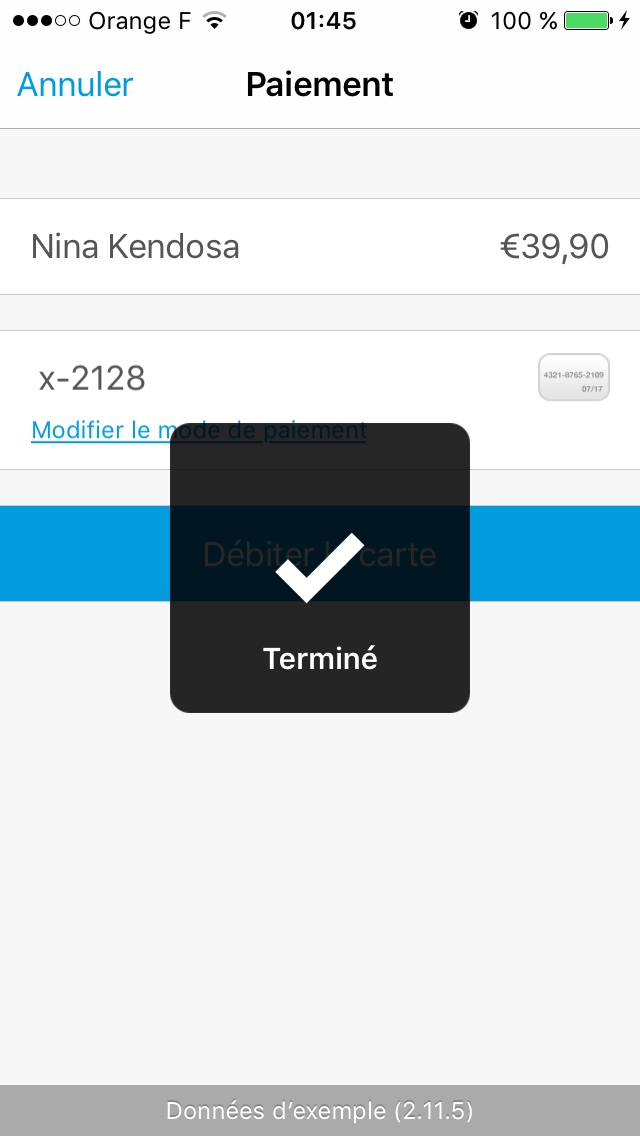This screenshot has height=1136, width=640.
Task: Tap the alarm clock status icon
Action: (468, 21)
